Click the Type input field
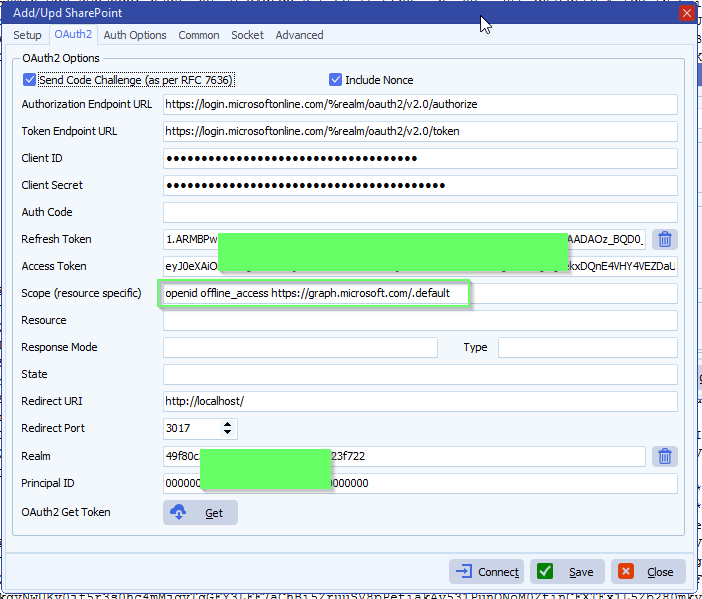The height and width of the screenshot is (599, 702). 587,347
